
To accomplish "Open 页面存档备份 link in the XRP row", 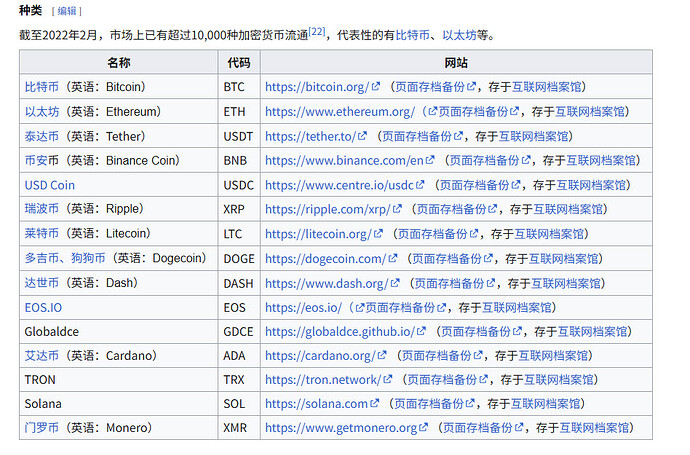I will [x=457, y=209].
